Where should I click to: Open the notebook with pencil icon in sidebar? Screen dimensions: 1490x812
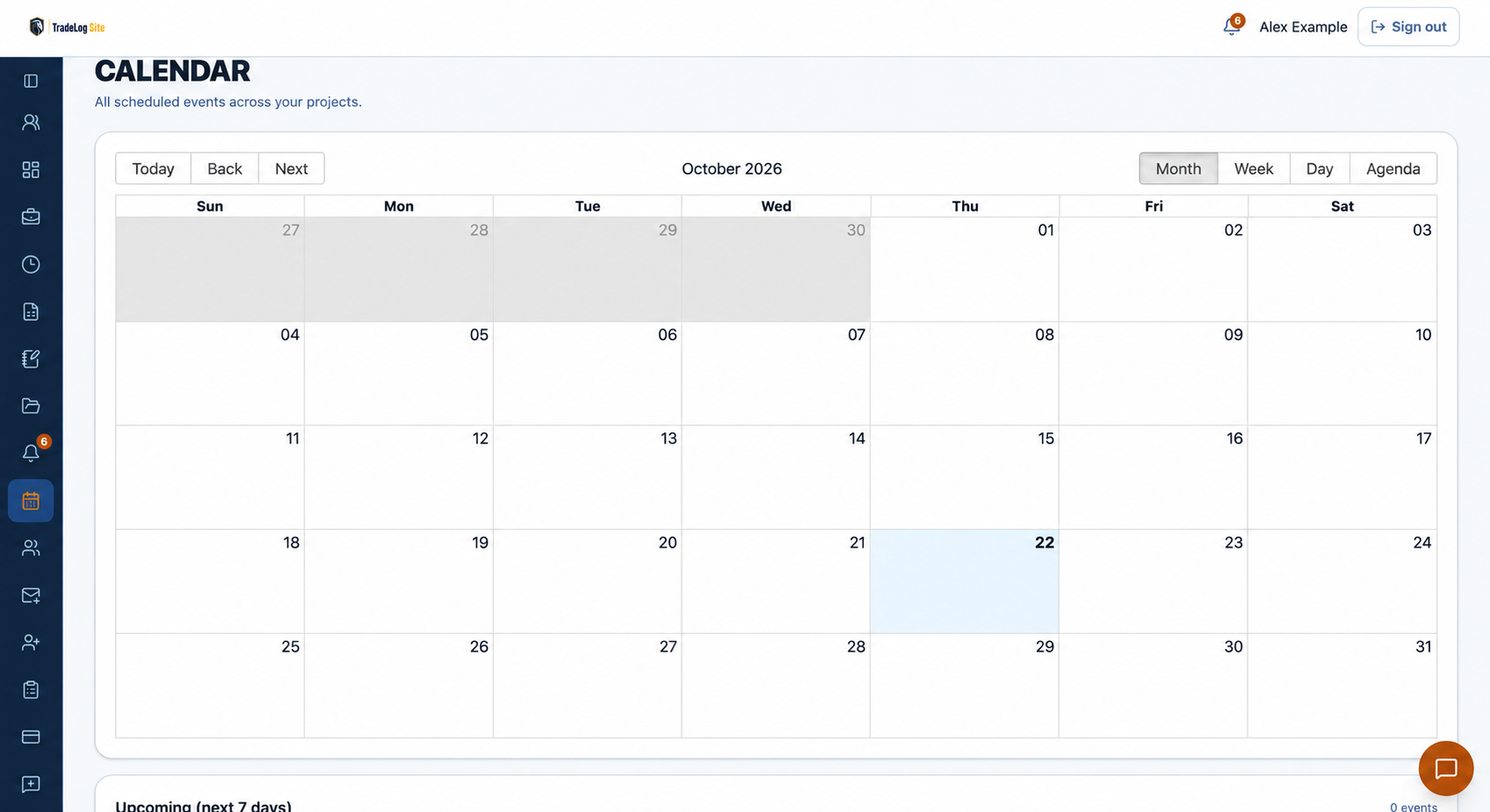tap(31, 359)
